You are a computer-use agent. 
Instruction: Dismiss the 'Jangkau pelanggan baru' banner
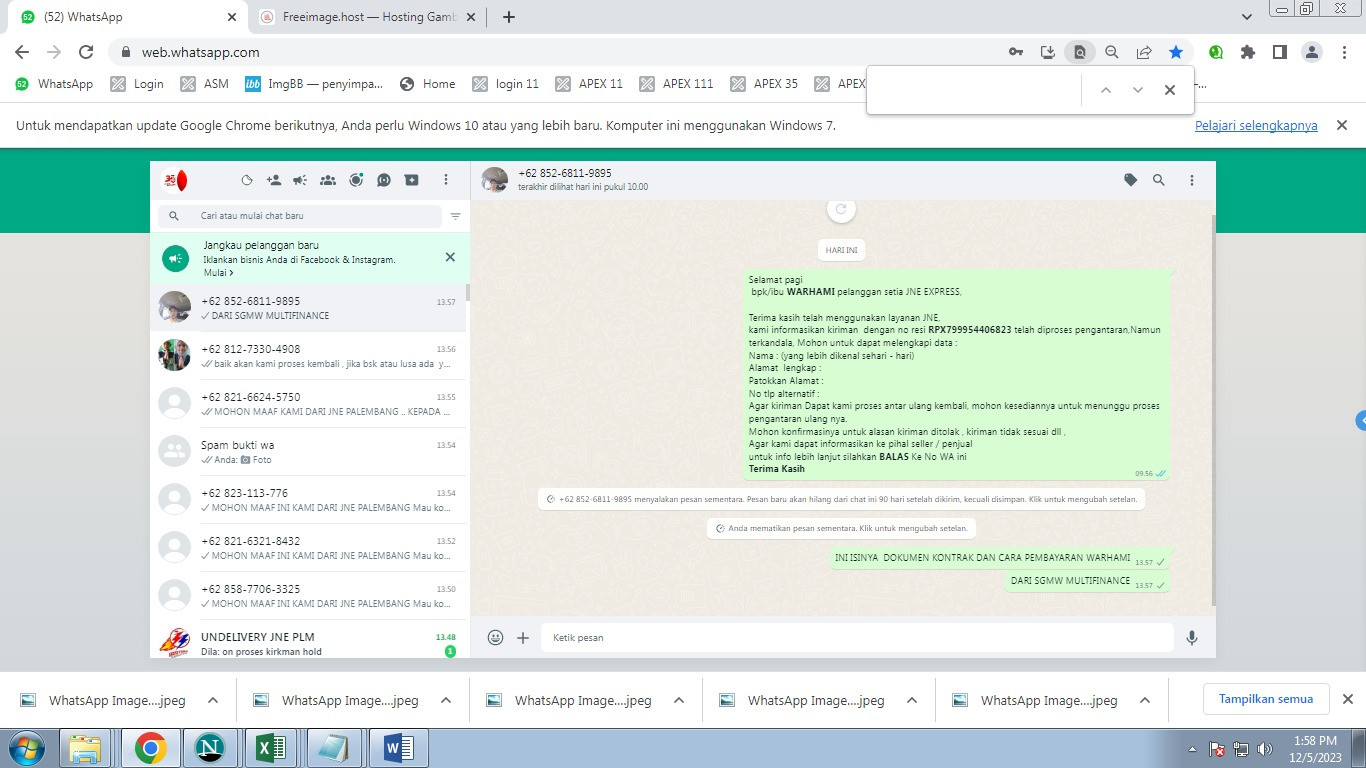tap(450, 257)
